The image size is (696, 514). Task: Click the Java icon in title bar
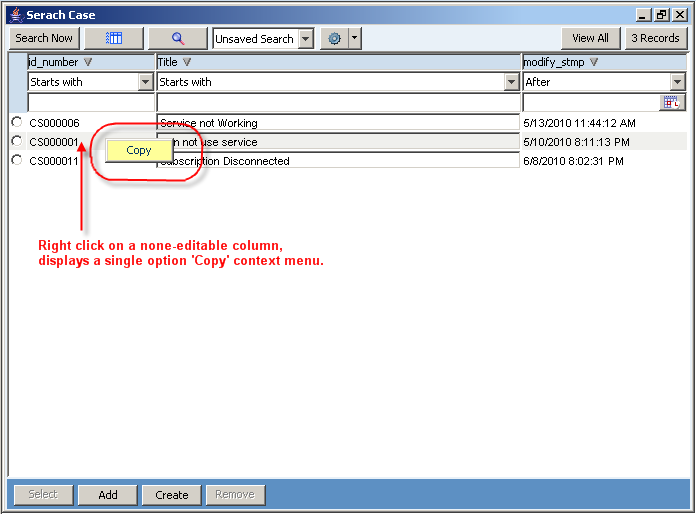pos(15,15)
